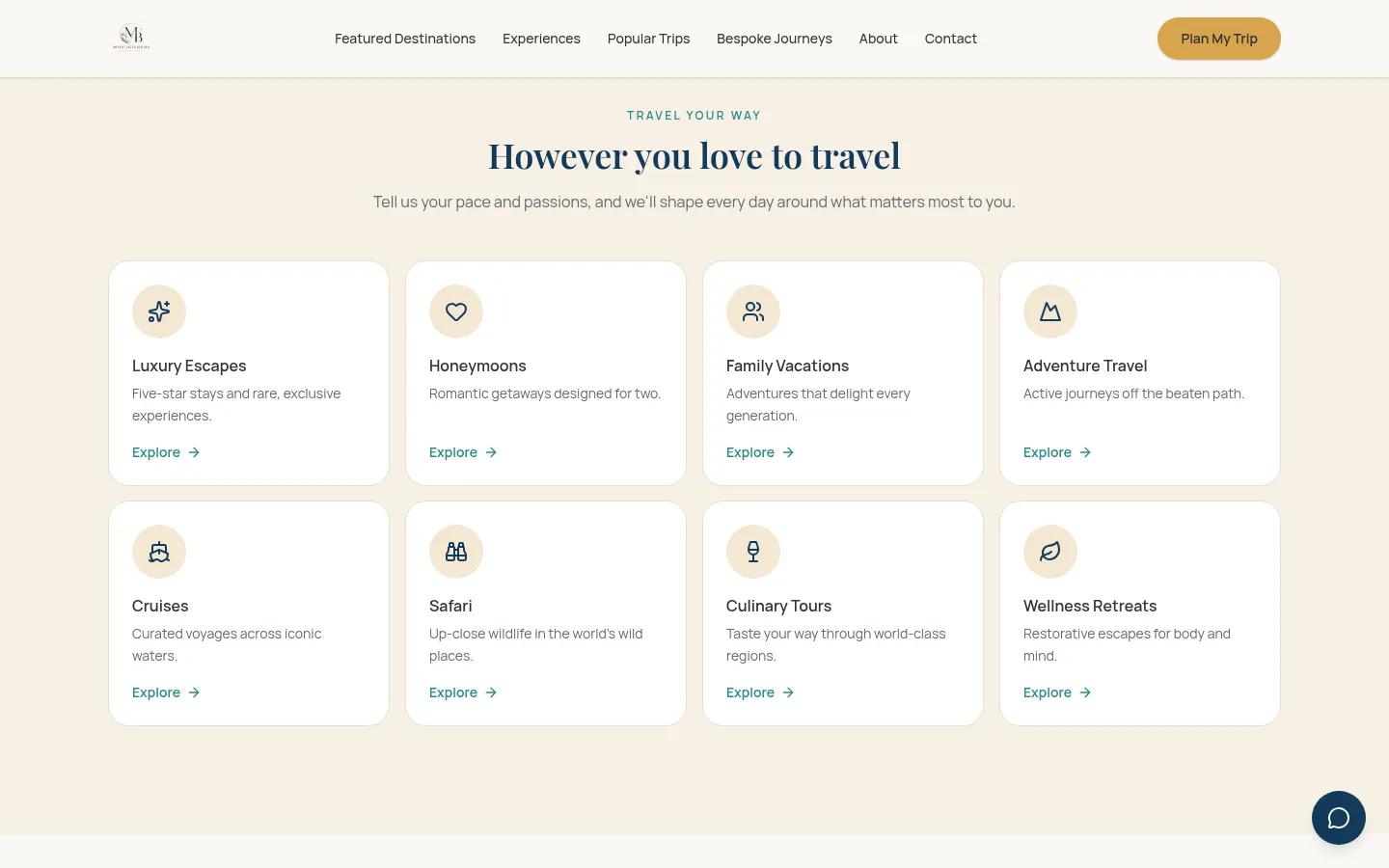Open the chat bubble widget
Viewport: 1389px width, 868px height.
tap(1339, 818)
